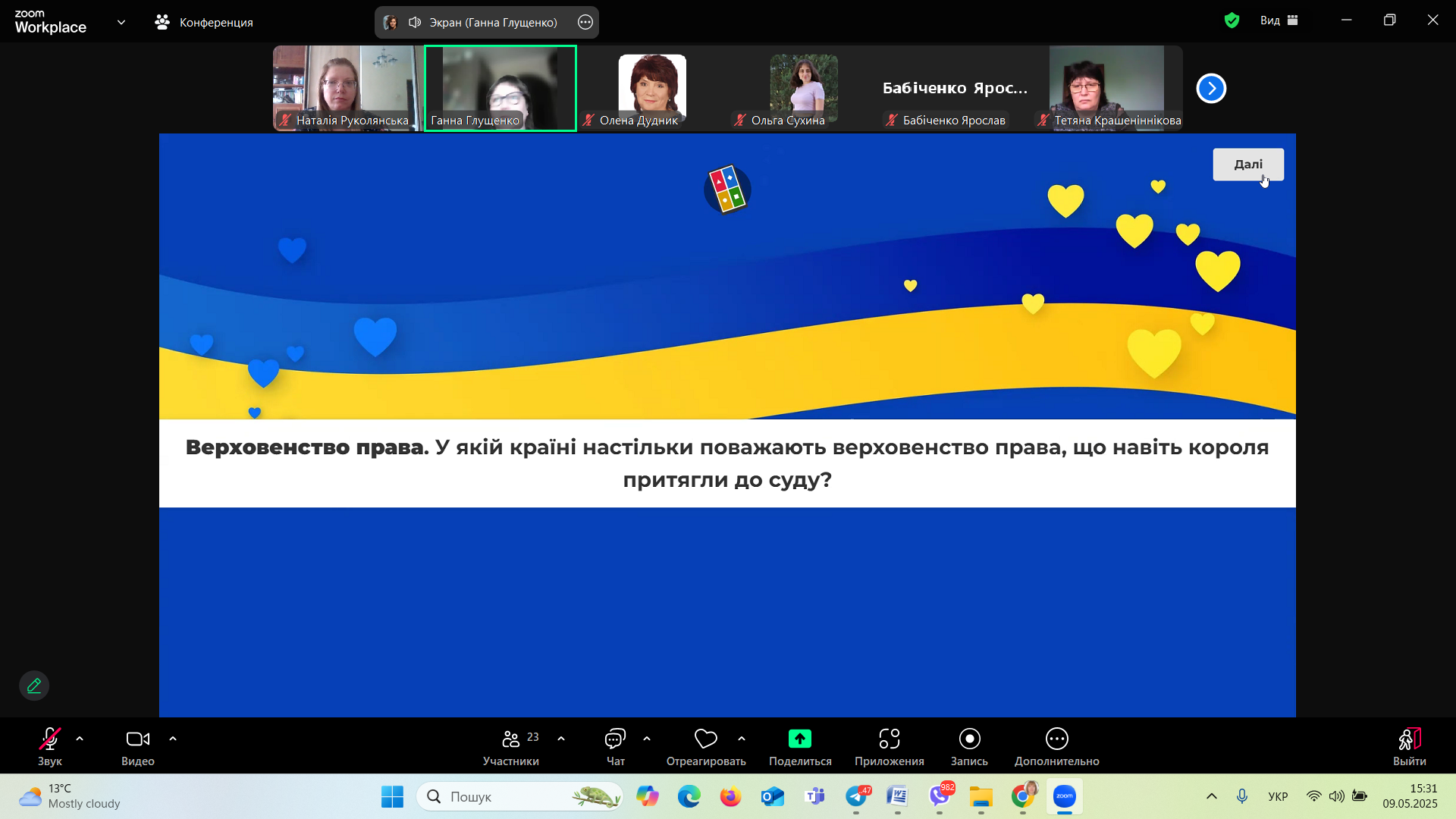Open the Zoom Workplace dropdown chevron
This screenshot has height=819, width=1456.
(x=121, y=22)
